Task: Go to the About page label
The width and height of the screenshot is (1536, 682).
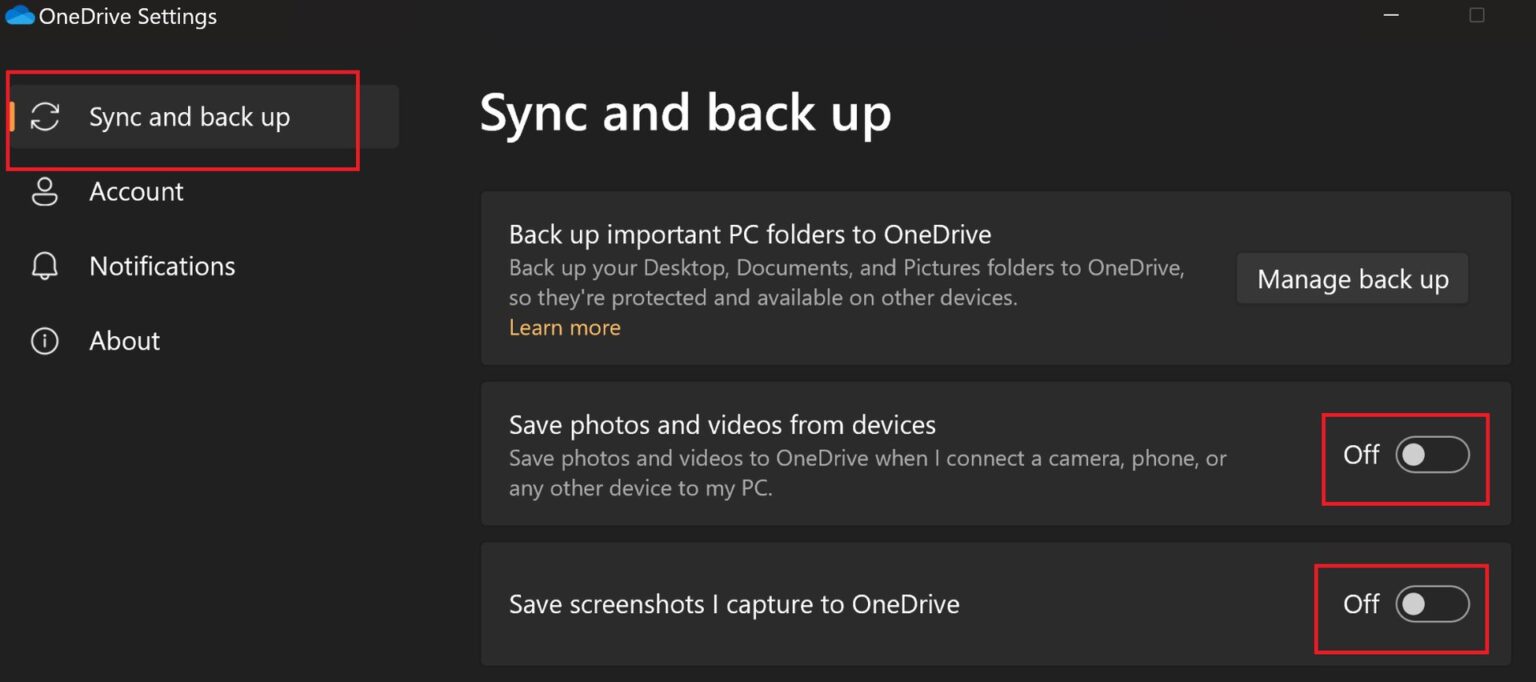Action: pyautogui.click(x=124, y=341)
